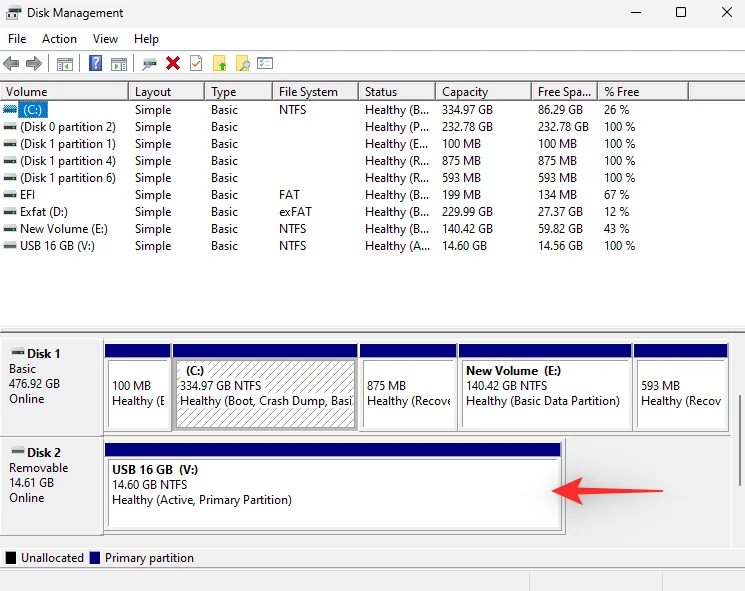The height and width of the screenshot is (591, 745).
Task: Click the drive icon beside EFI row
Action: tap(10, 195)
